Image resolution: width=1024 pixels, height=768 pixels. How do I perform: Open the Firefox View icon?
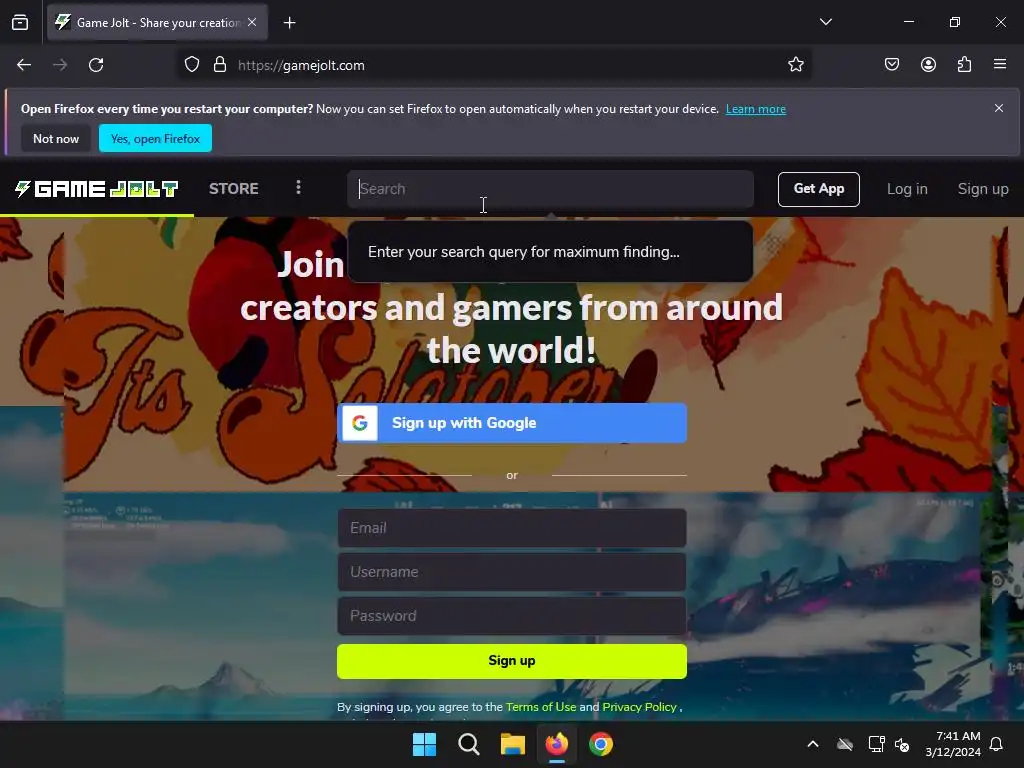[20, 23]
